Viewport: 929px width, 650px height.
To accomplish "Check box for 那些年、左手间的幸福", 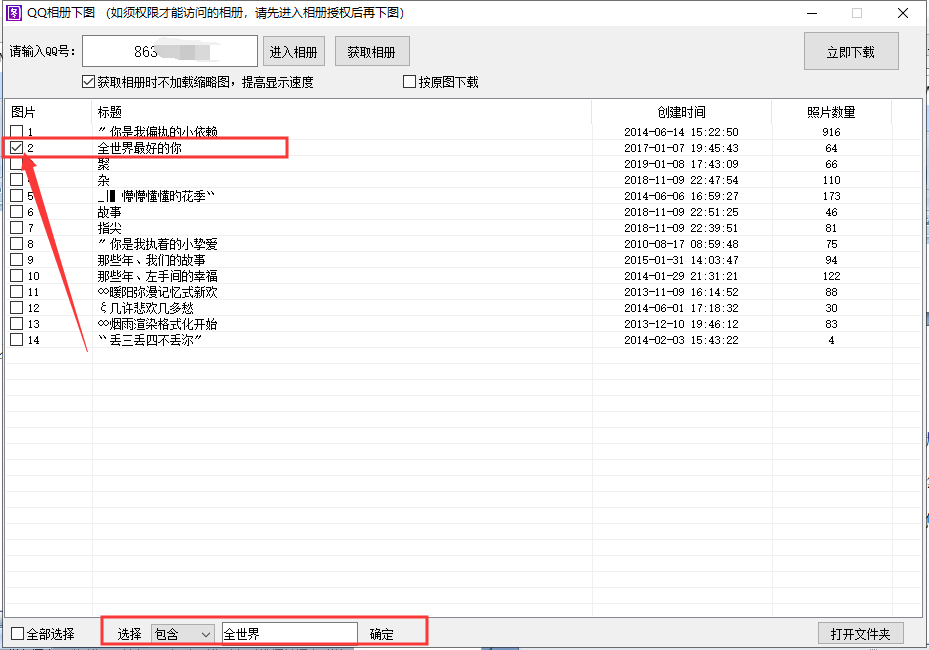I will point(17,276).
